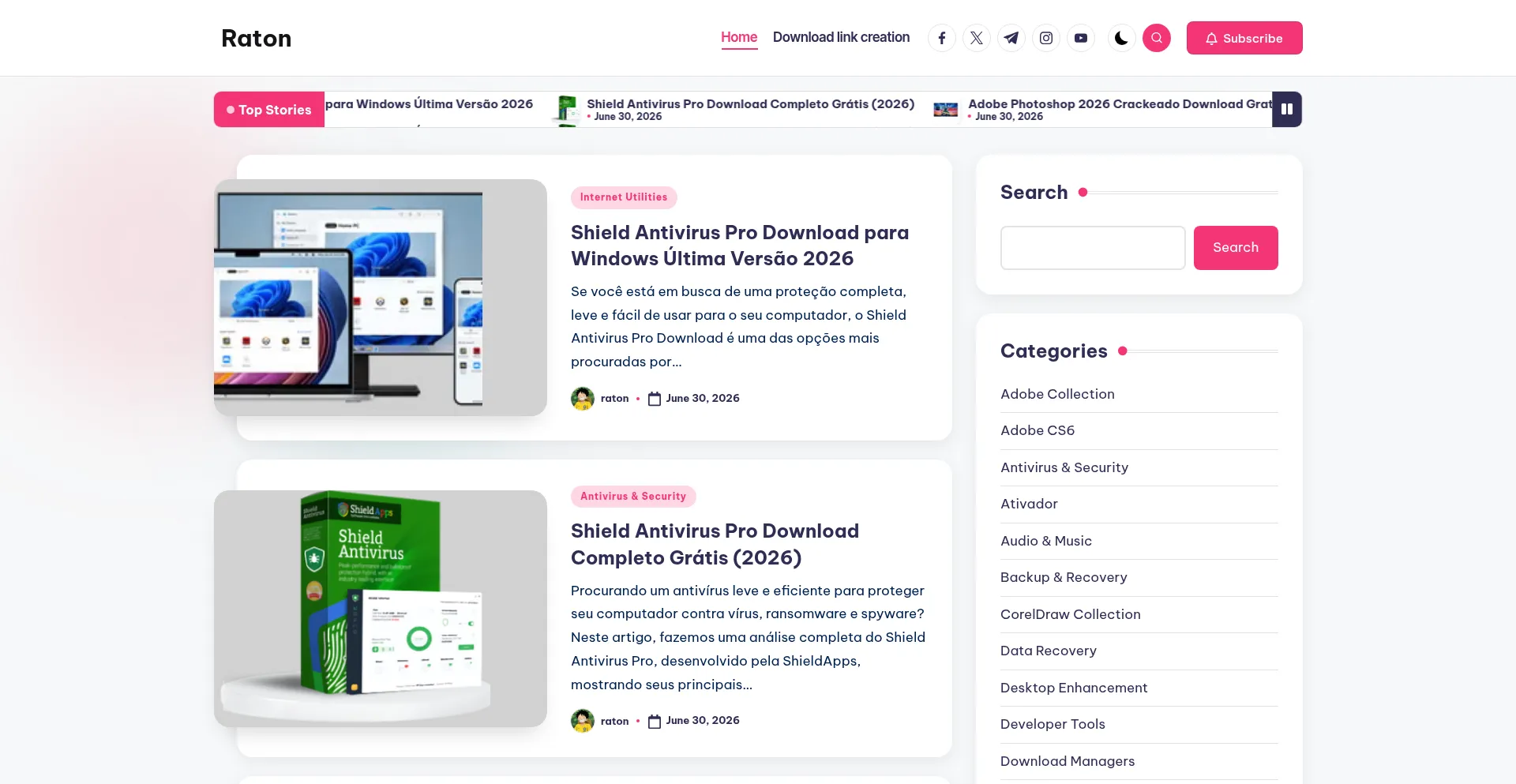
Task: Click the ticker date under Adobe Photoshop story
Action: point(1009,117)
